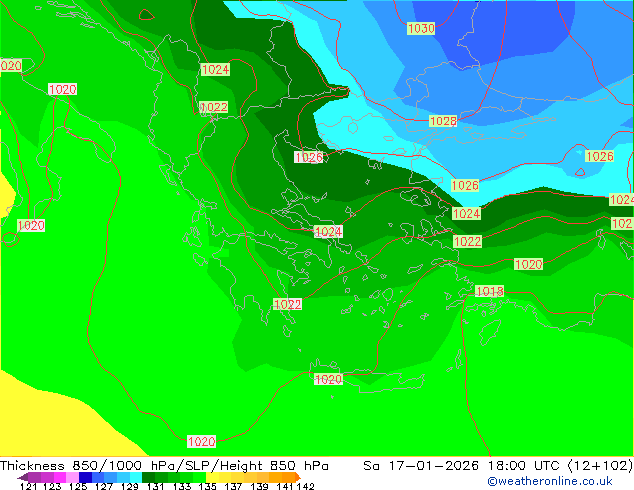
Task: Pick the darkest green legend swatch
Action: [x=148, y=477]
